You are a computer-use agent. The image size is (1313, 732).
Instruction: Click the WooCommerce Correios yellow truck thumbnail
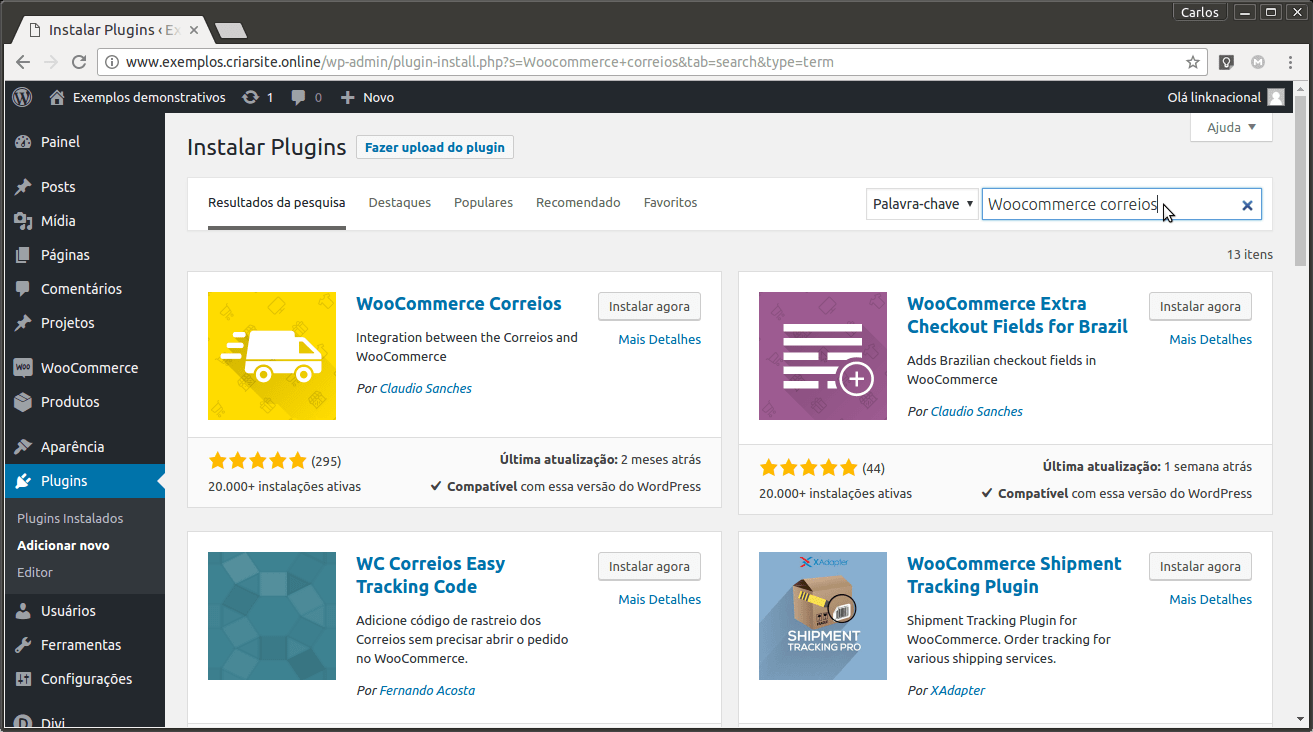pos(272,356)
